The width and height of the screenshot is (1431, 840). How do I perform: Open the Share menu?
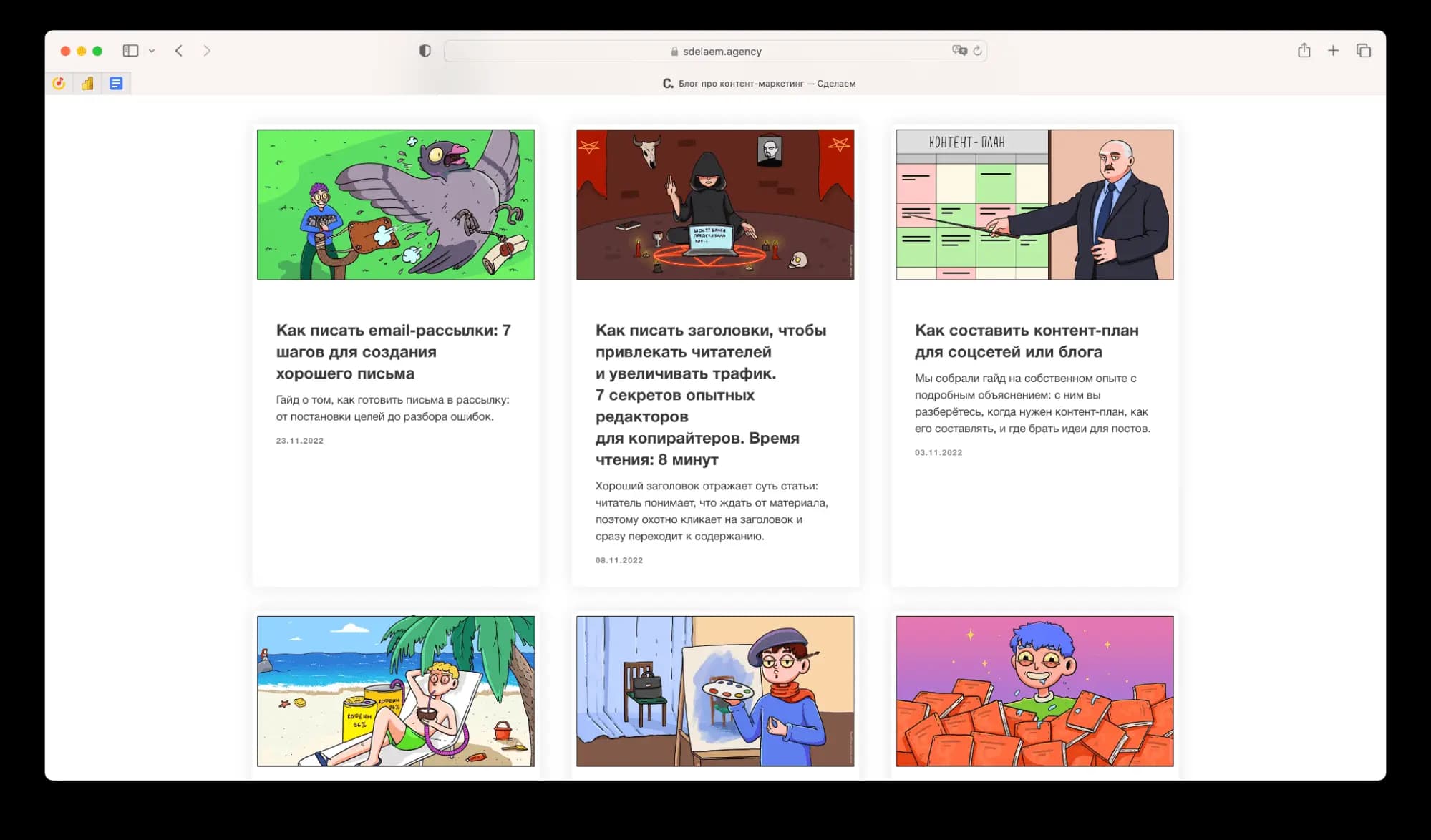(x=1304, y=51)
